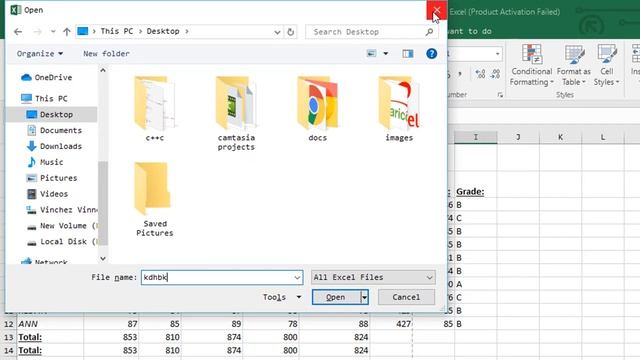Viewport: 640px width, 360px height.
Task: Select the camtasia projects folder
Action: tap(236, 113)
